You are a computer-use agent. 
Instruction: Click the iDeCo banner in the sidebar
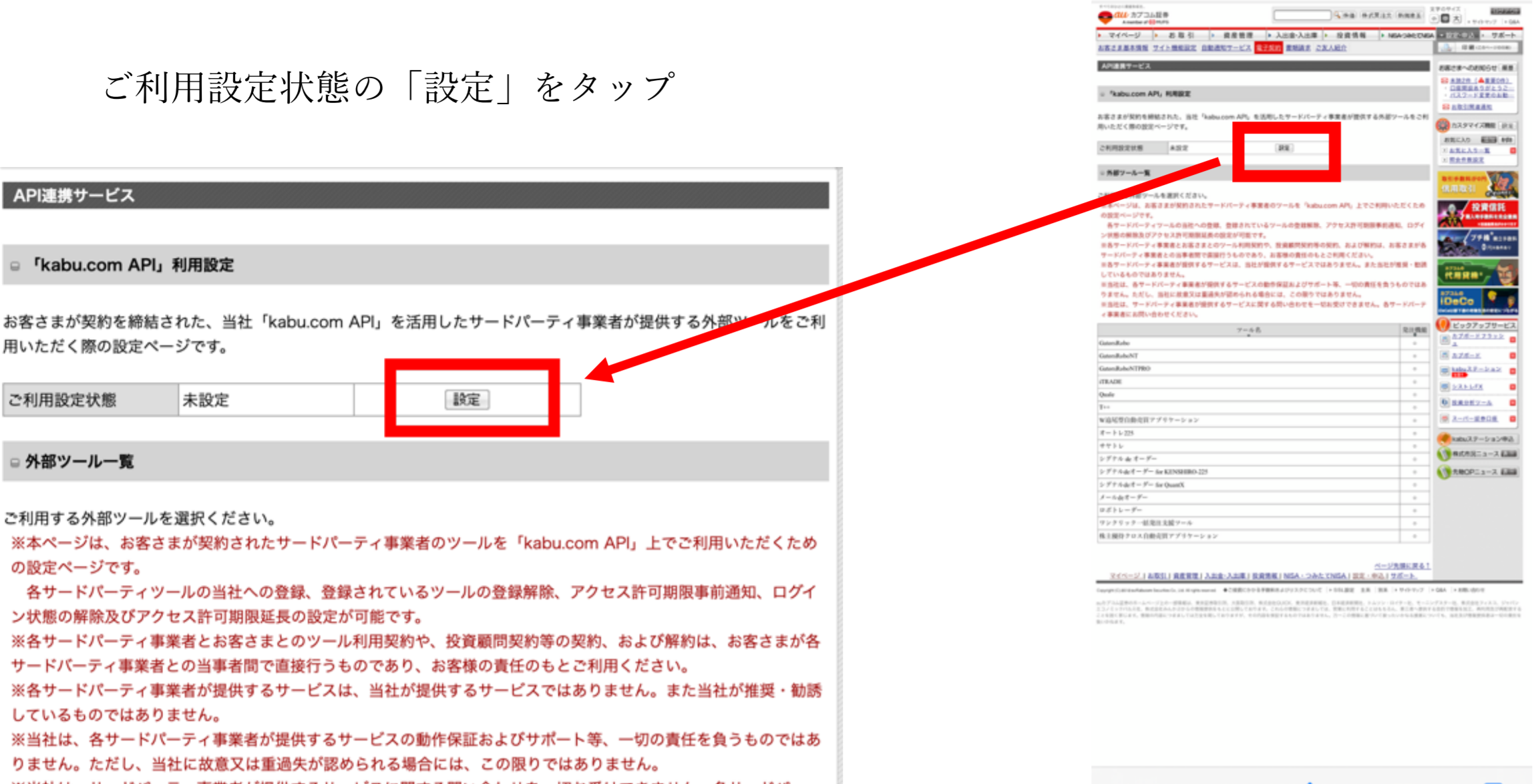tap(1478, 301)
